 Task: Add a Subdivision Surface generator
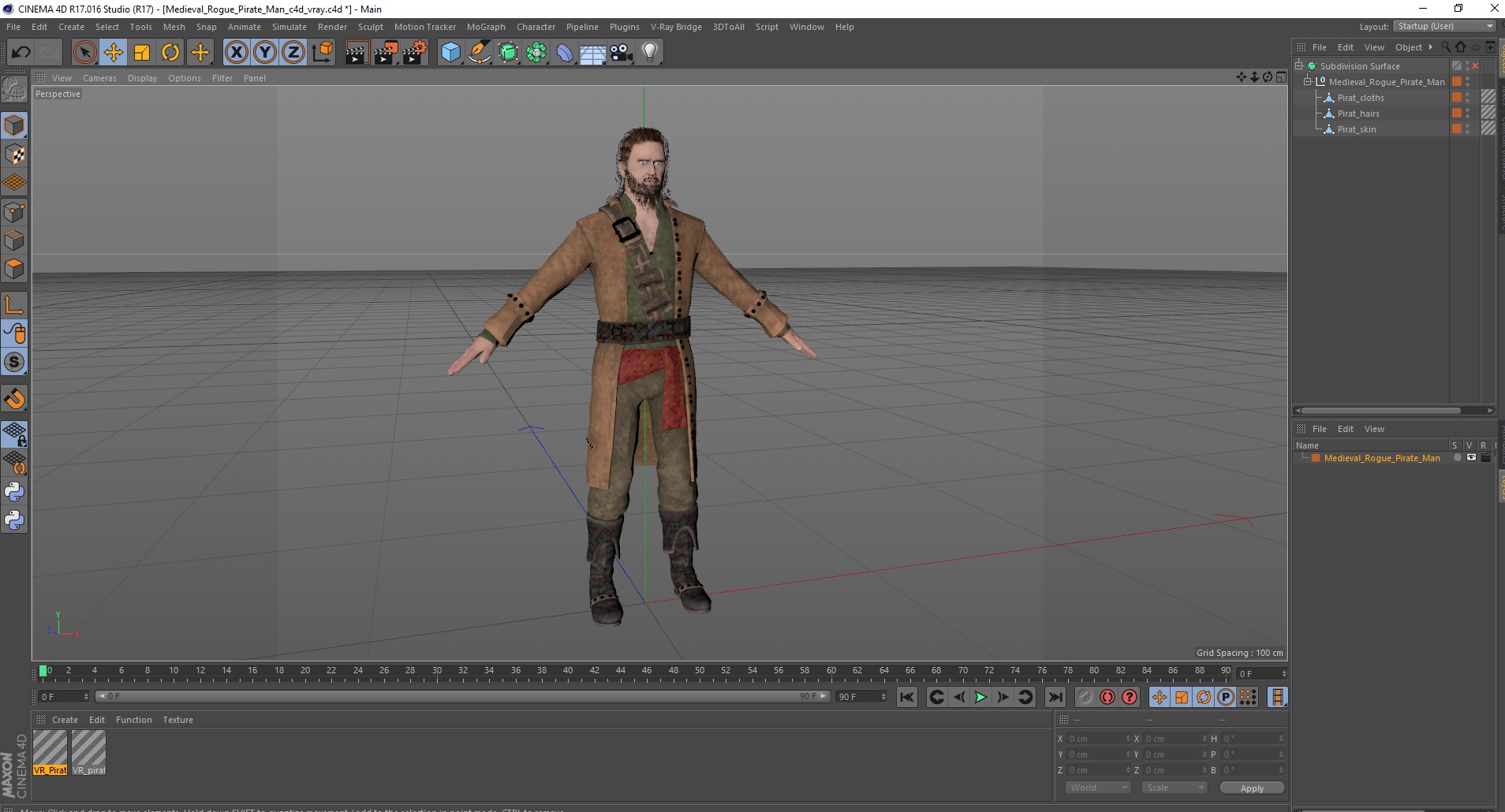pyautogui.click(x=508, y=53)
